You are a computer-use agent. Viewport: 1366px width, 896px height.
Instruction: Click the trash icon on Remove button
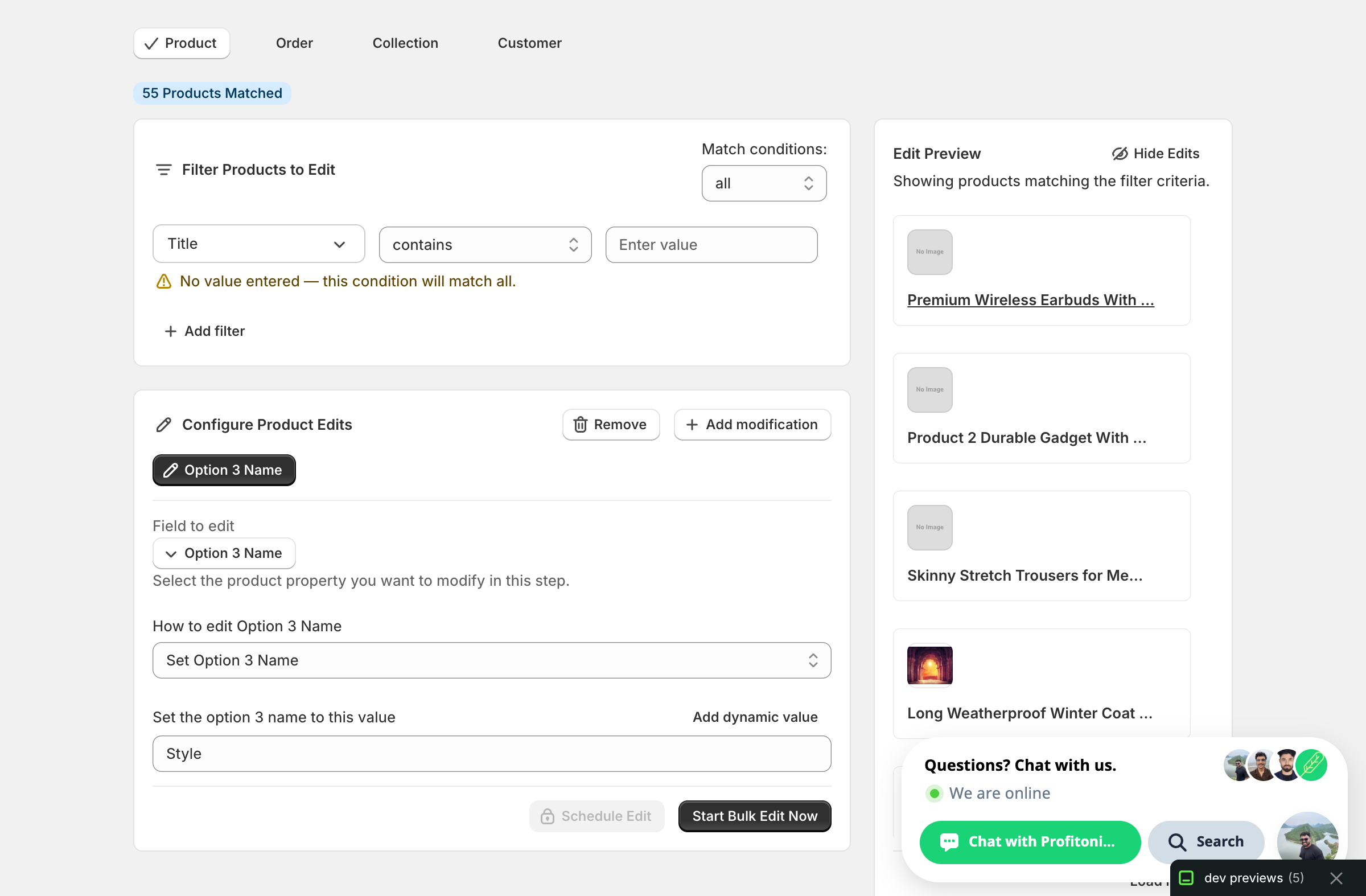[x=580, y=425]
